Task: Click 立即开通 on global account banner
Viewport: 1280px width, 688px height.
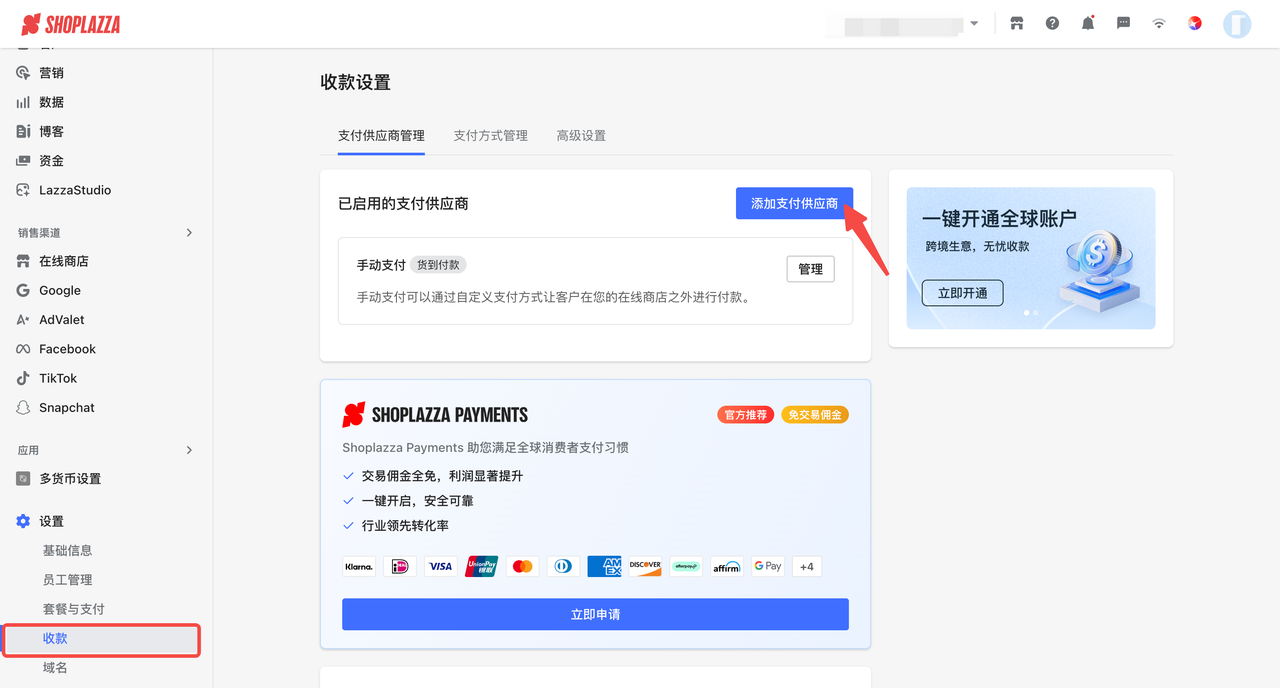Action: pos(962,293)
